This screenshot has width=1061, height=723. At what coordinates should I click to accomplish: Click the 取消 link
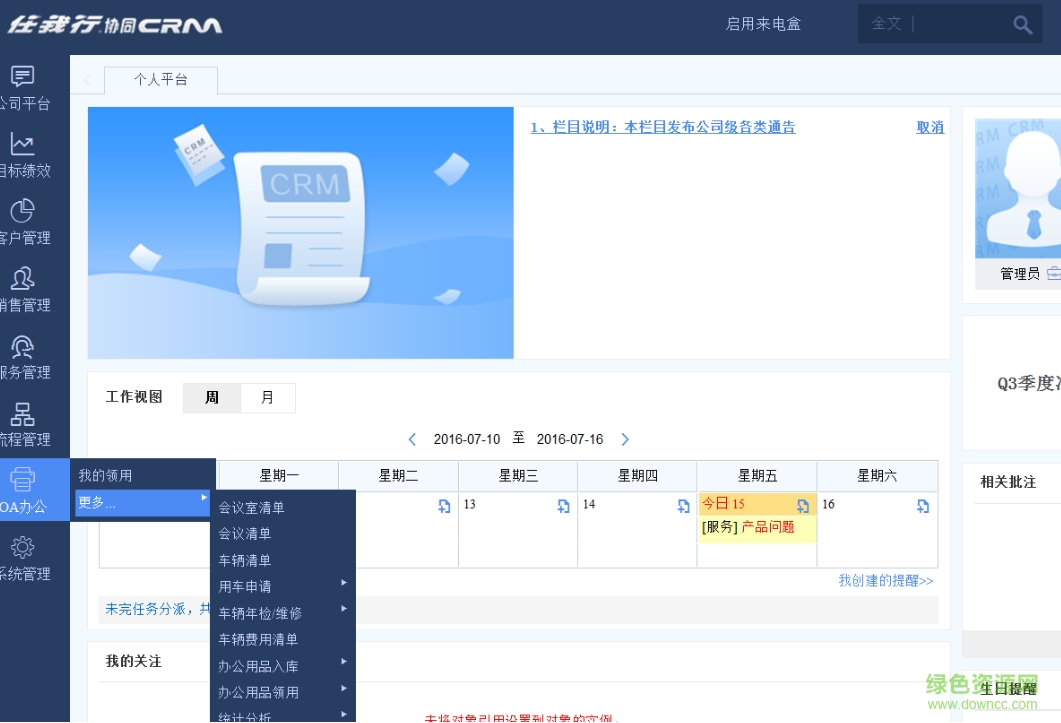[x=928, y=127]
